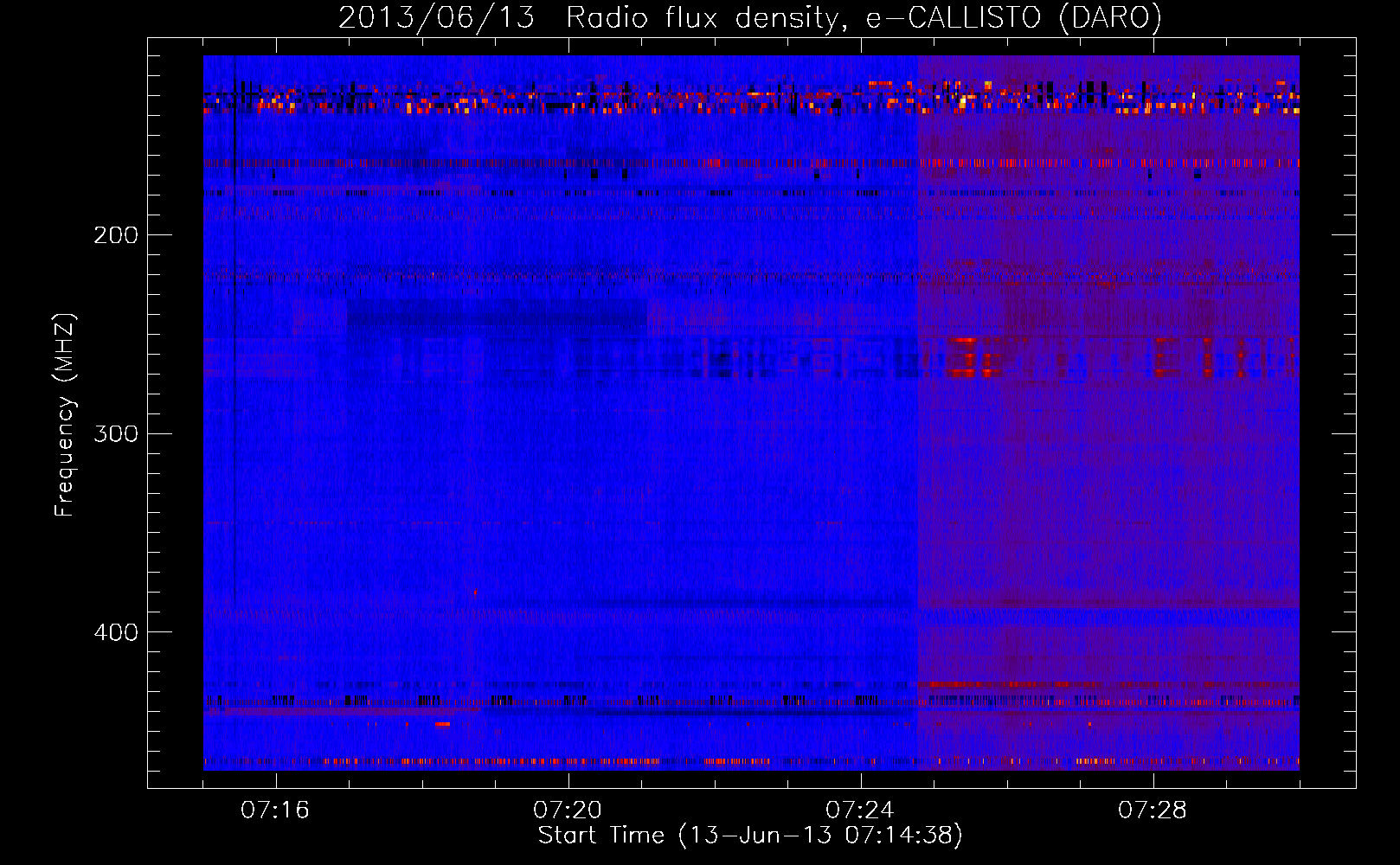
Task: Click the 400 frequency tick label
Action: (116, 632)
